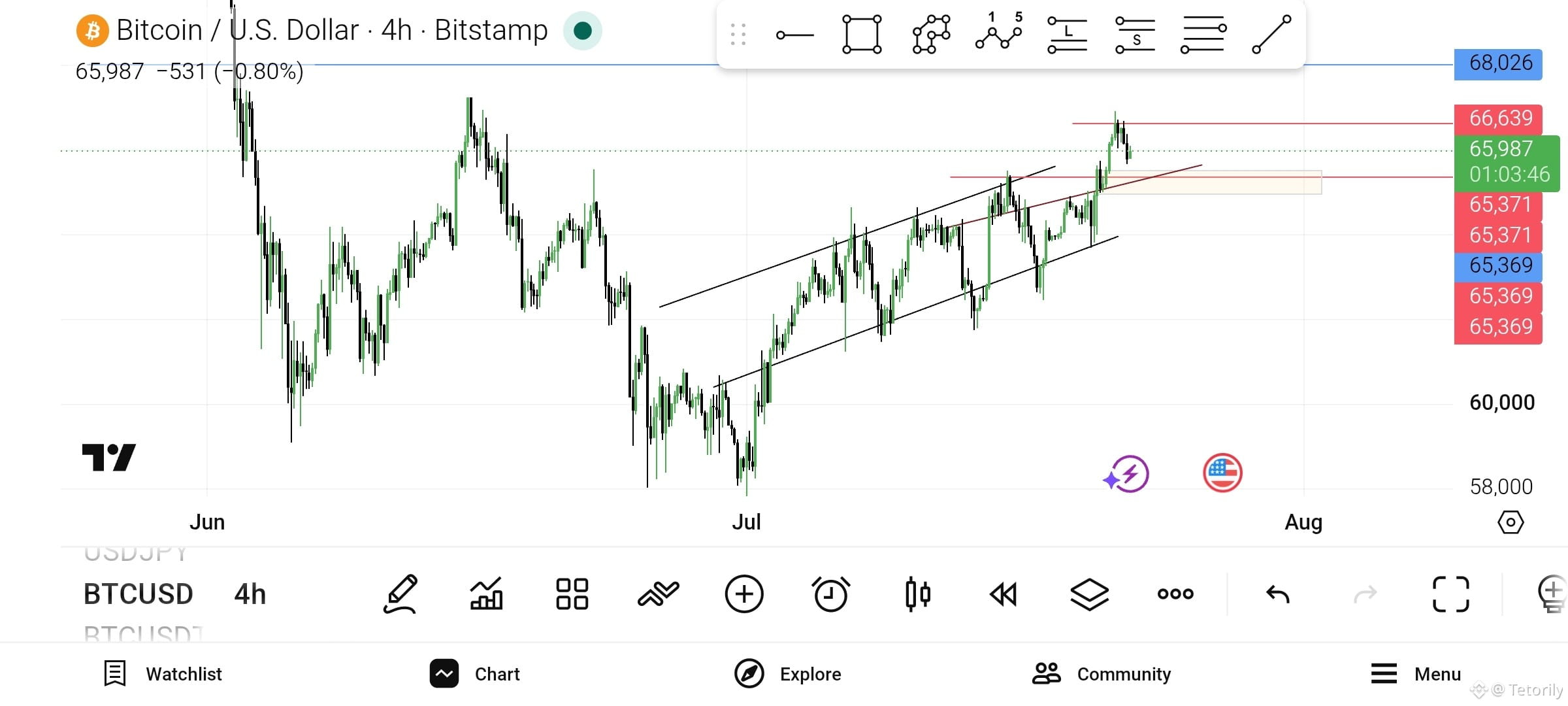This screenshot has height=706, width=1568.
Task: Click the 60,000 price axis label
Action: 1502,403
